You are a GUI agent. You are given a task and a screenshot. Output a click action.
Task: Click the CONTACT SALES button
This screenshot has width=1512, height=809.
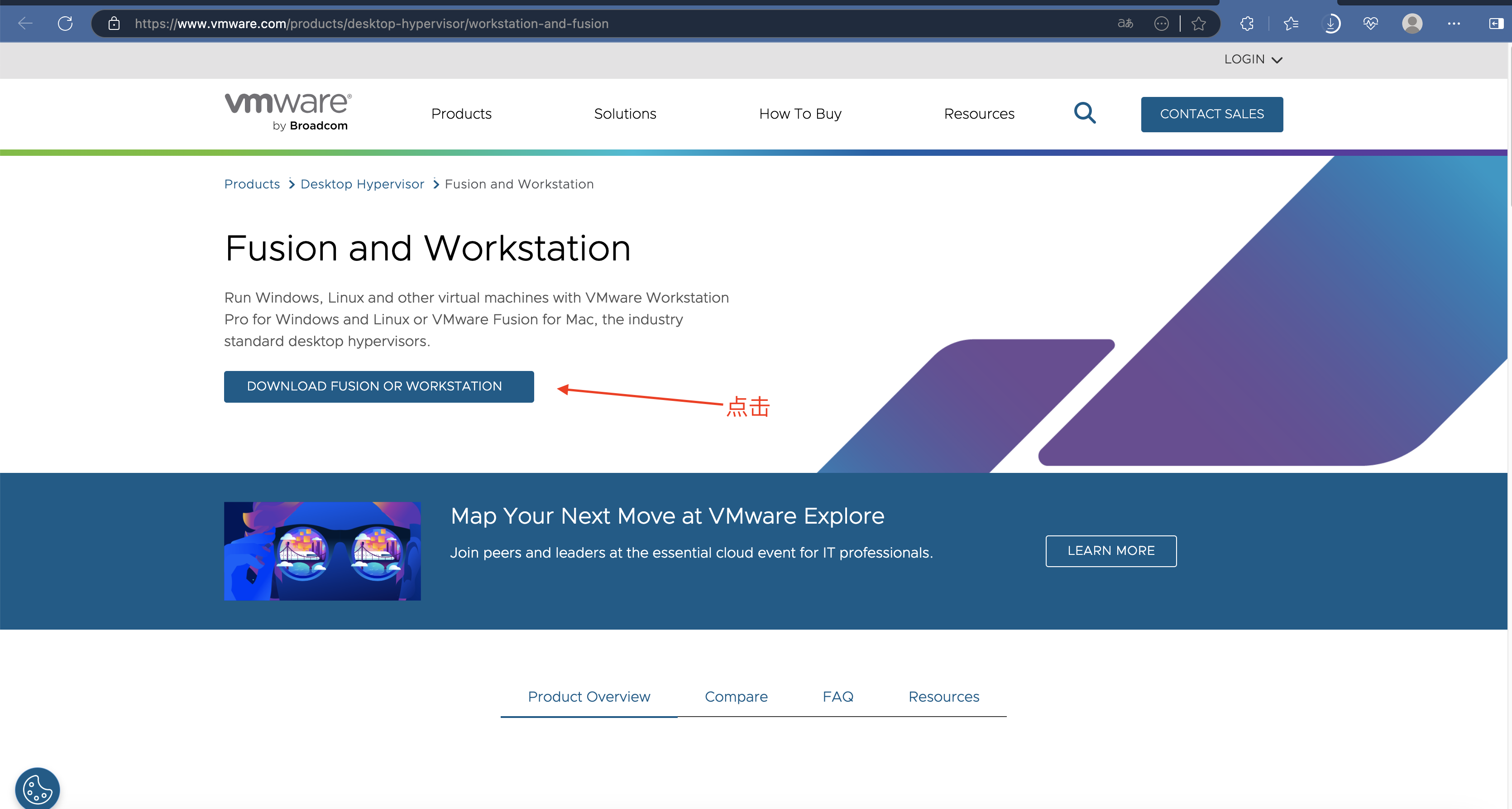[x=1211, y=114]
